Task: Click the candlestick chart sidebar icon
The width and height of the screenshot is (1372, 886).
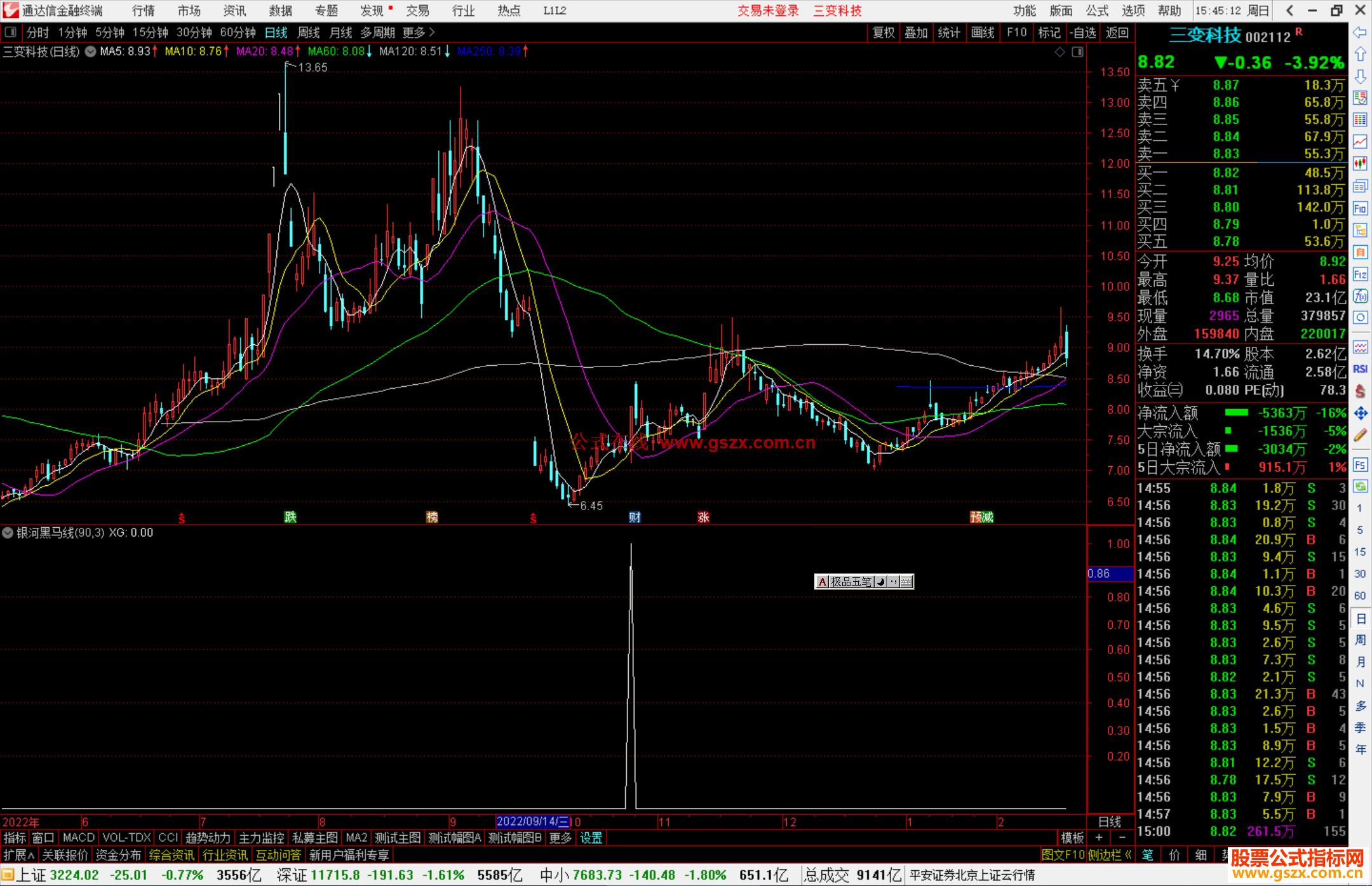Action: click(x=1360, y=164)
